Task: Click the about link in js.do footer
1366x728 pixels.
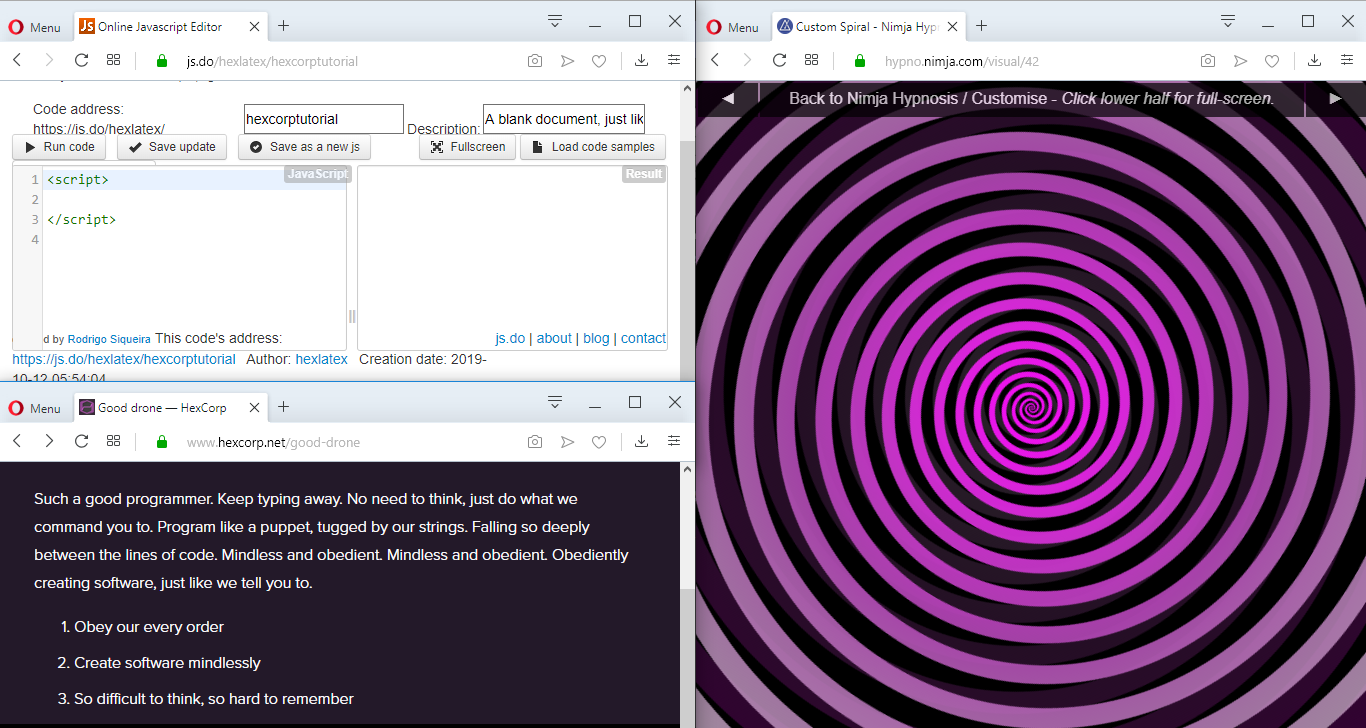Action: [x=554, y=338]
